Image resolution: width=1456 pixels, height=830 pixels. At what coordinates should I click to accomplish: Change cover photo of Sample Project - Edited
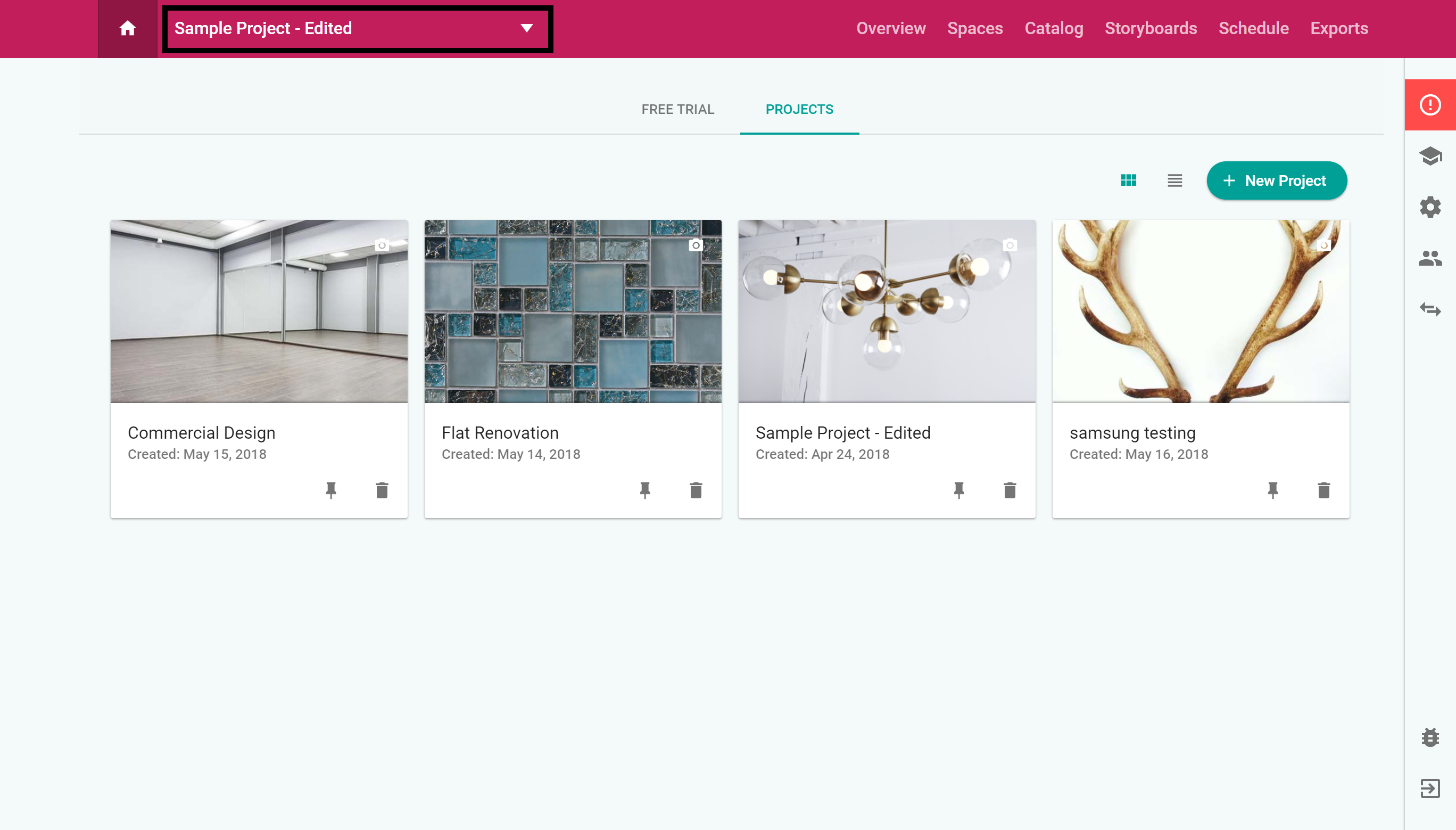(1010, 245)
